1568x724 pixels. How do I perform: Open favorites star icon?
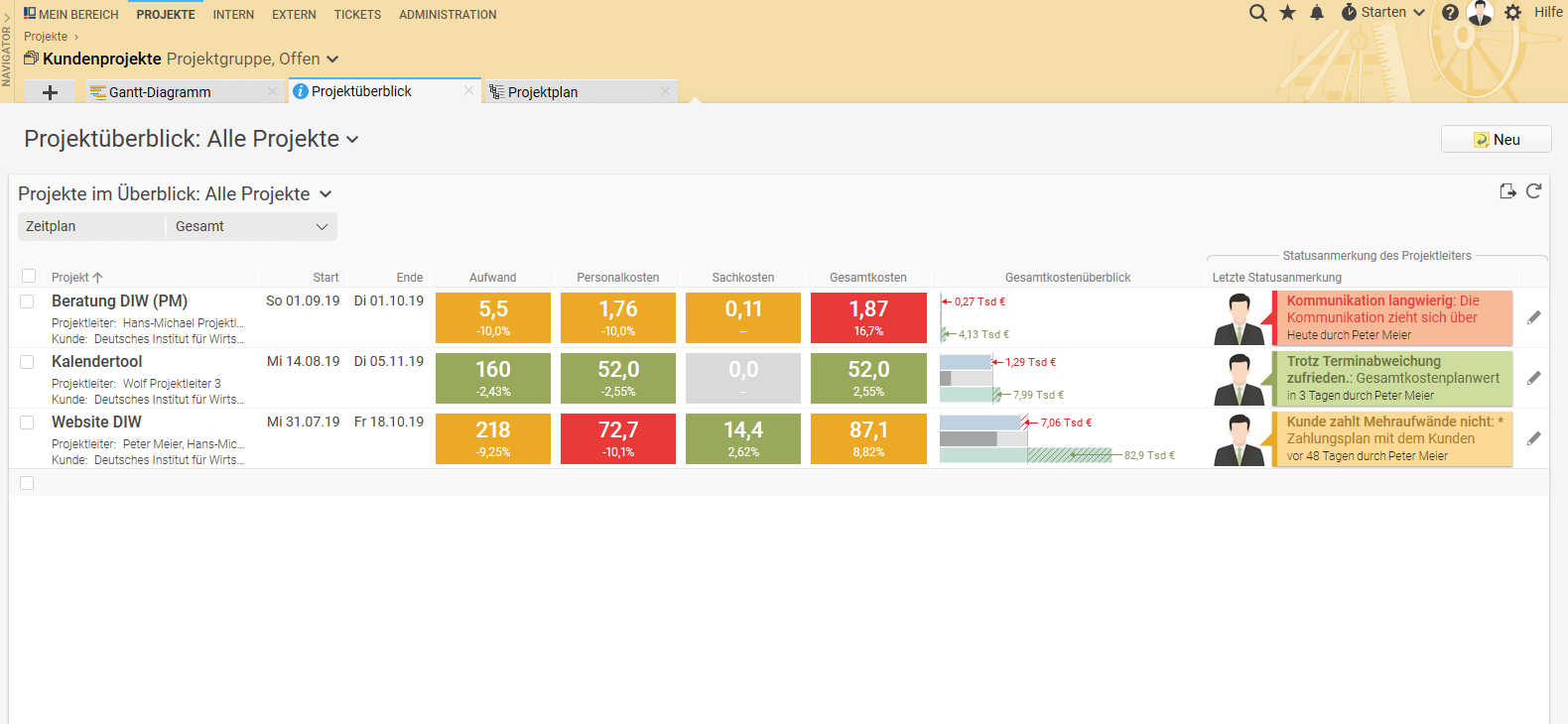click(1287, 13)
